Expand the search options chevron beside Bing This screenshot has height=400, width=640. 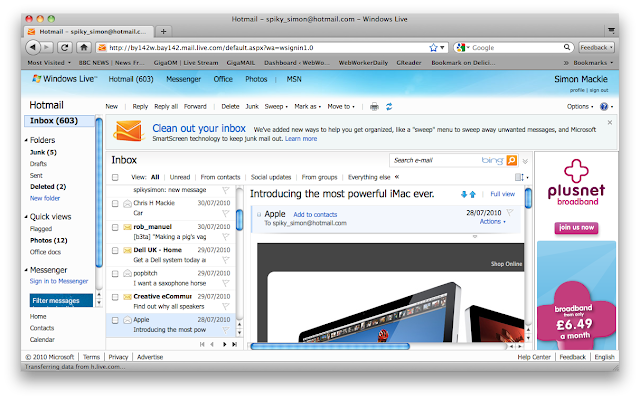(525, 161)
